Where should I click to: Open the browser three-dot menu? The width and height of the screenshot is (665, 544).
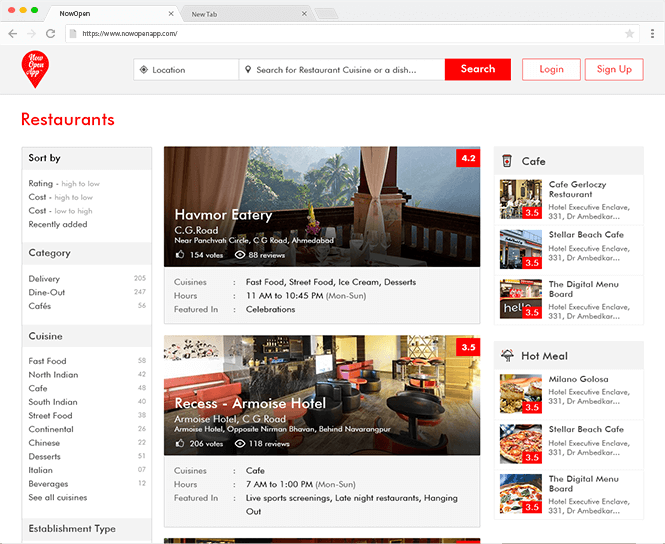click(652, 33)
